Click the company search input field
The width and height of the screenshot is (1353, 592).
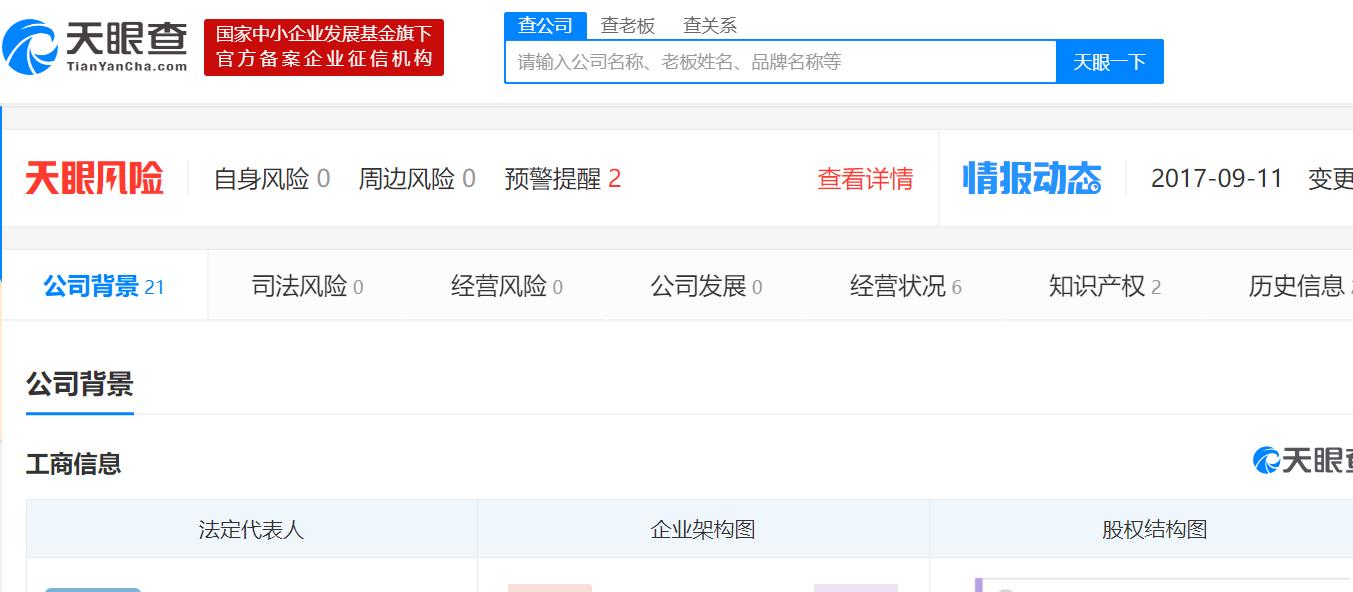pyautogui.click(x=780, y=62)
